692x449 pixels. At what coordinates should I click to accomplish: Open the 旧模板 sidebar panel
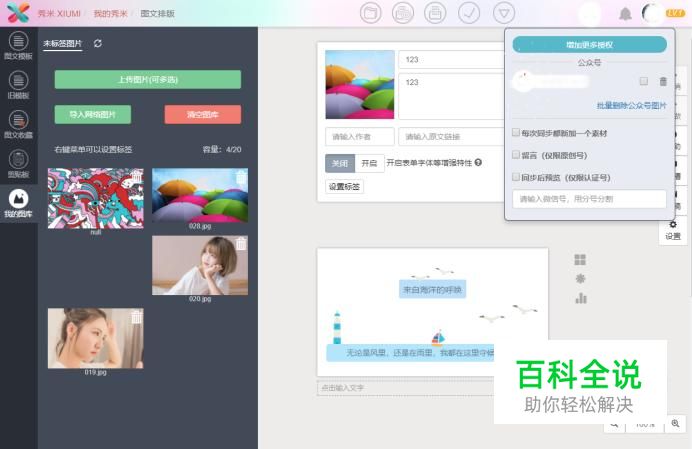click(x=18, y=85)
